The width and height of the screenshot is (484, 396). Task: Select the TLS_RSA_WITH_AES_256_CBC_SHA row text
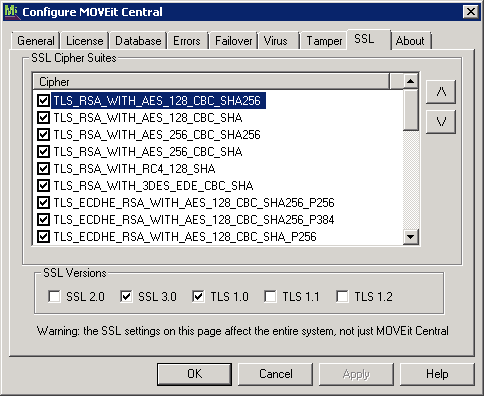pyautogui.click(x=148, y=152)
